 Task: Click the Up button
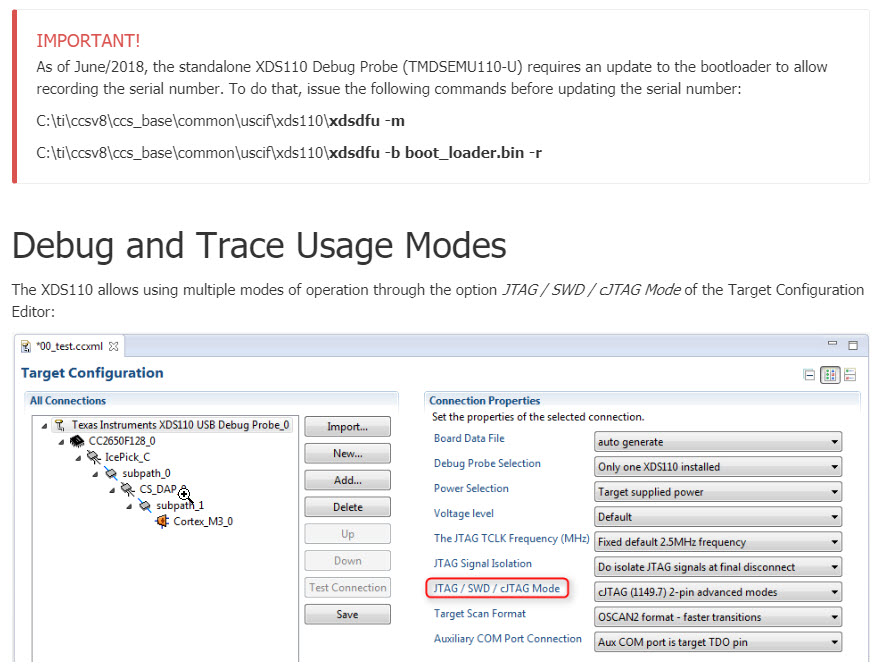point(347,534)
